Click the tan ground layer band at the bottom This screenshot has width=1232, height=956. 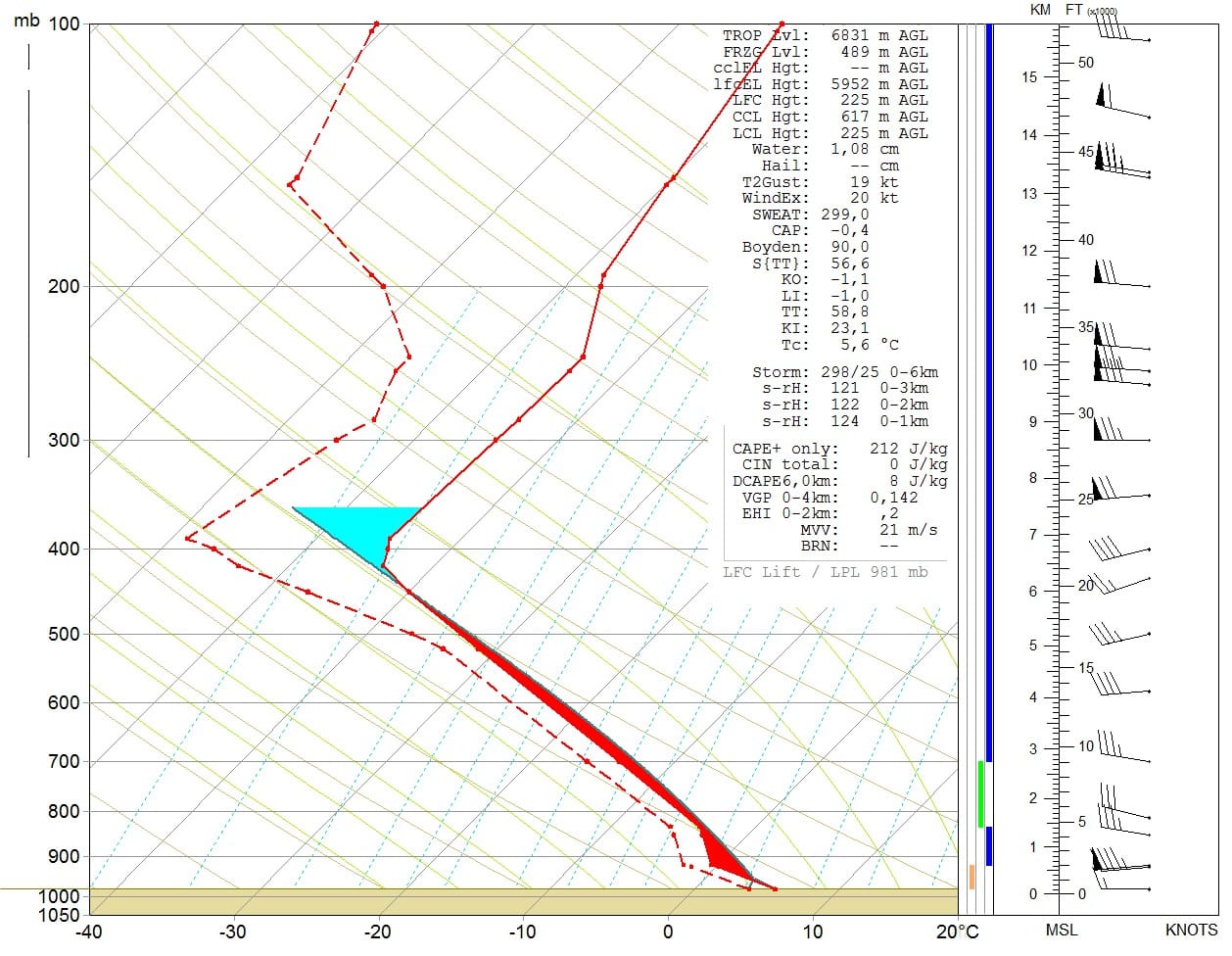(x=523, y=902)
